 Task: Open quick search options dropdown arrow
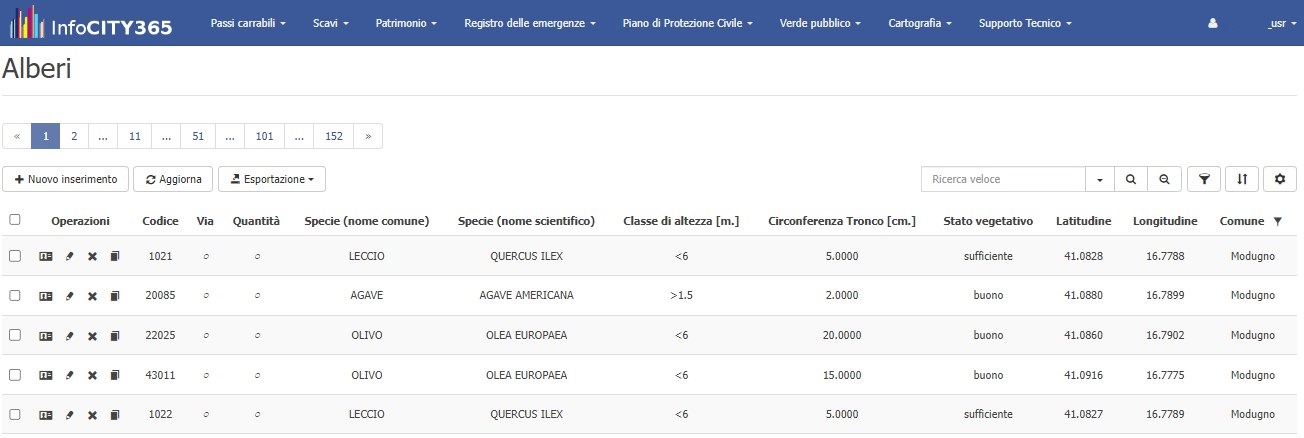coord(1100,179)
